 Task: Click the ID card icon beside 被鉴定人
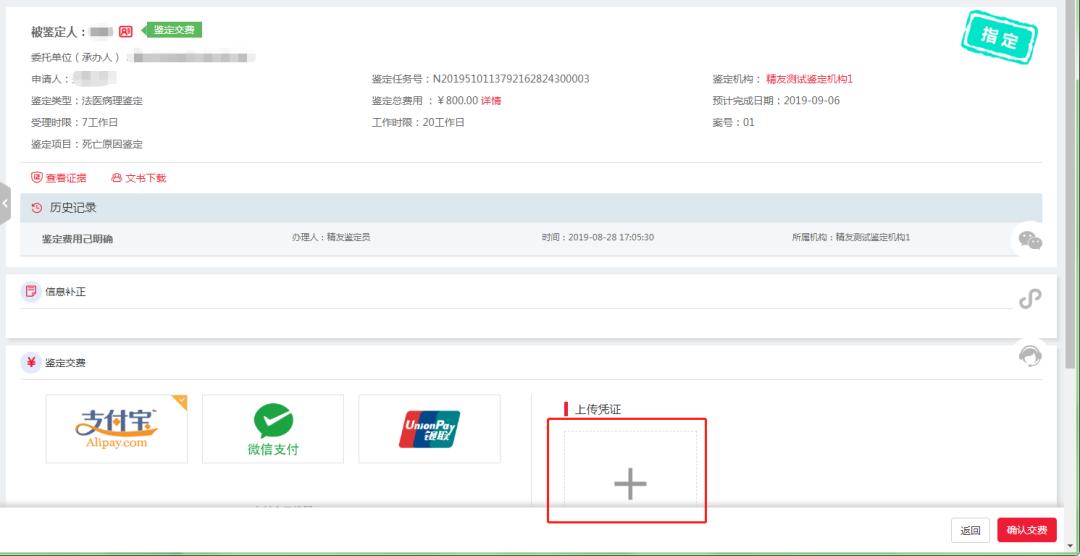(125, 31)
